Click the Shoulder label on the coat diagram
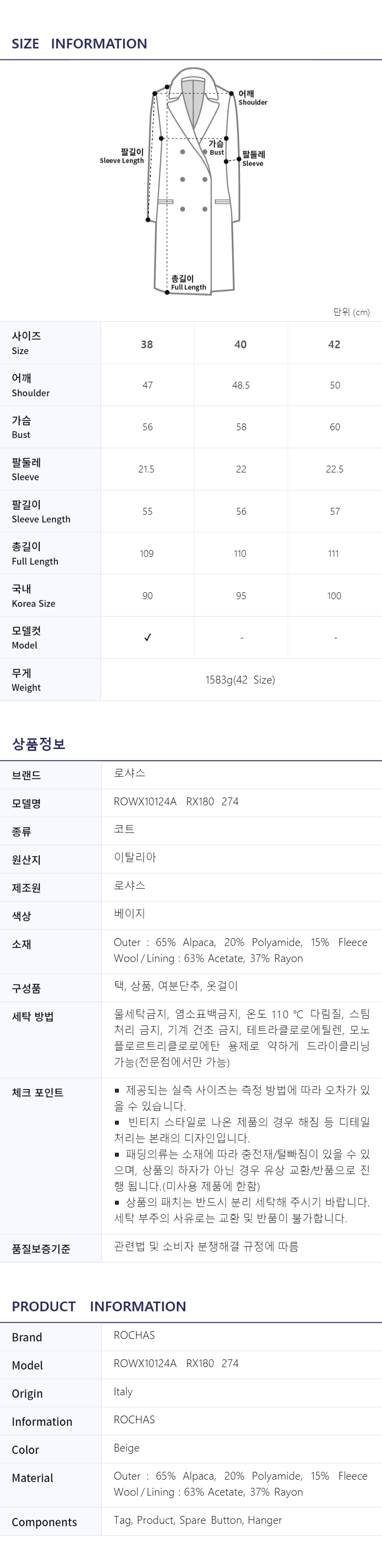This screenshot has width=382, height=1568. tap(252, 98)
